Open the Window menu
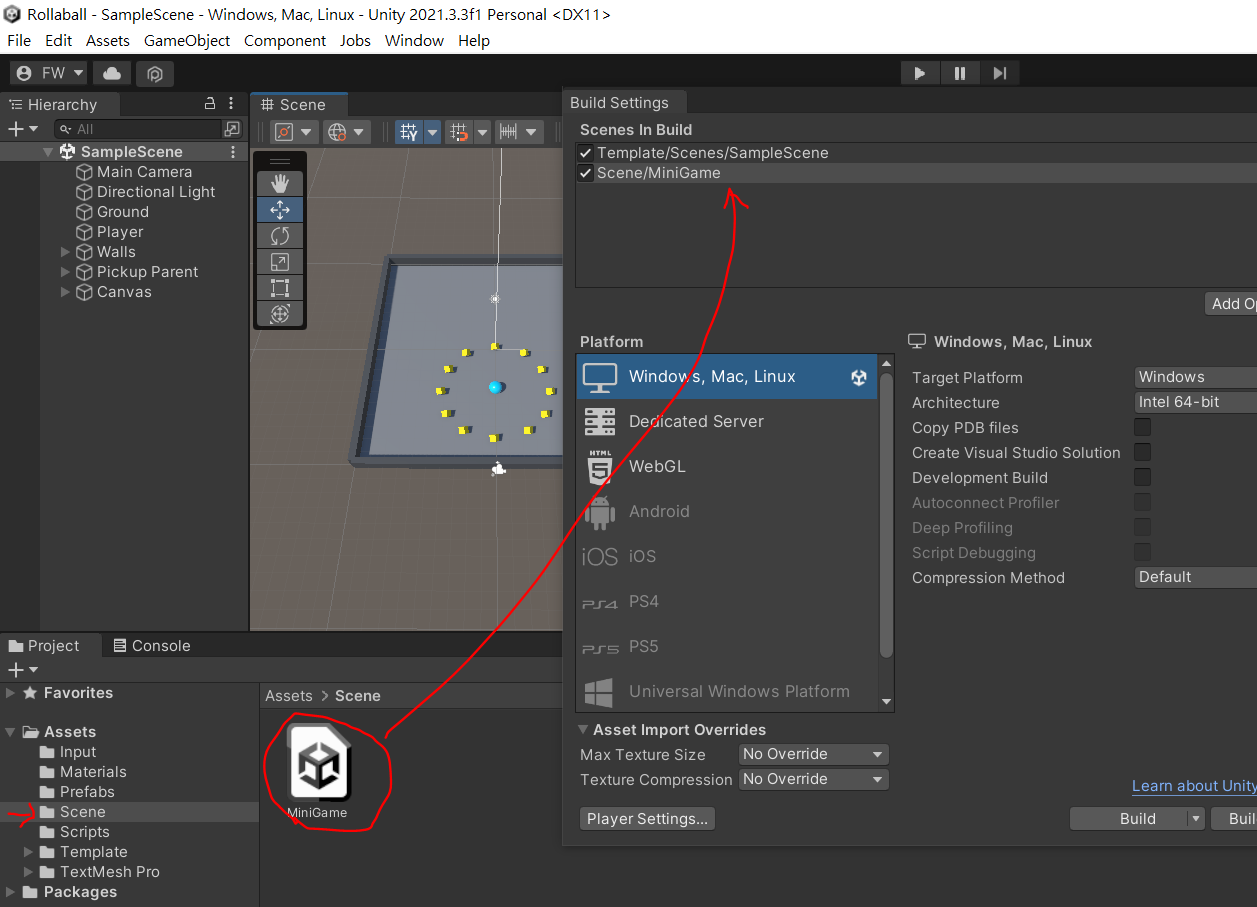The width and height of the screenshot is (1257, 907). pyautogui.click(x=414, y=41)
